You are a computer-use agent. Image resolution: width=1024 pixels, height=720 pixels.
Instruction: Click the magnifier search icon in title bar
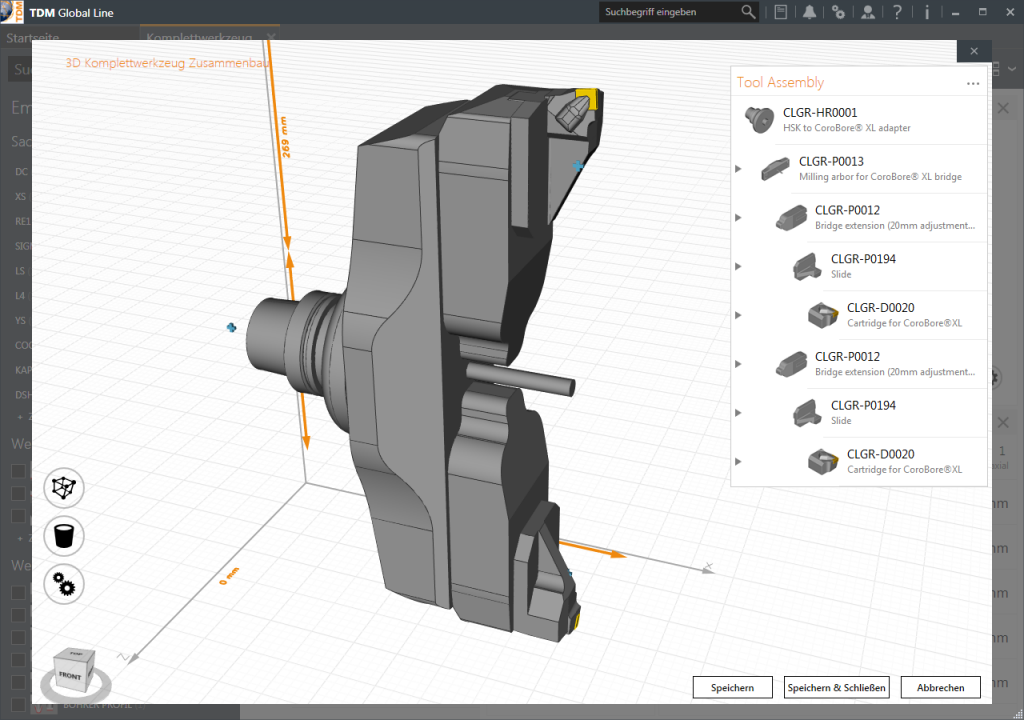coord(748,12)
